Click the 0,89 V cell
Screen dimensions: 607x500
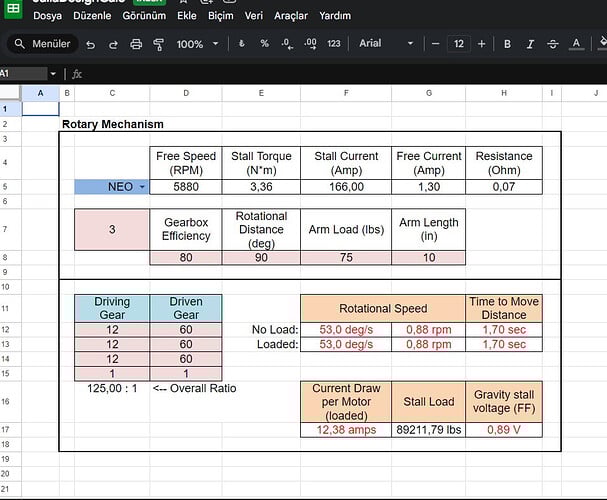point(504,430)
